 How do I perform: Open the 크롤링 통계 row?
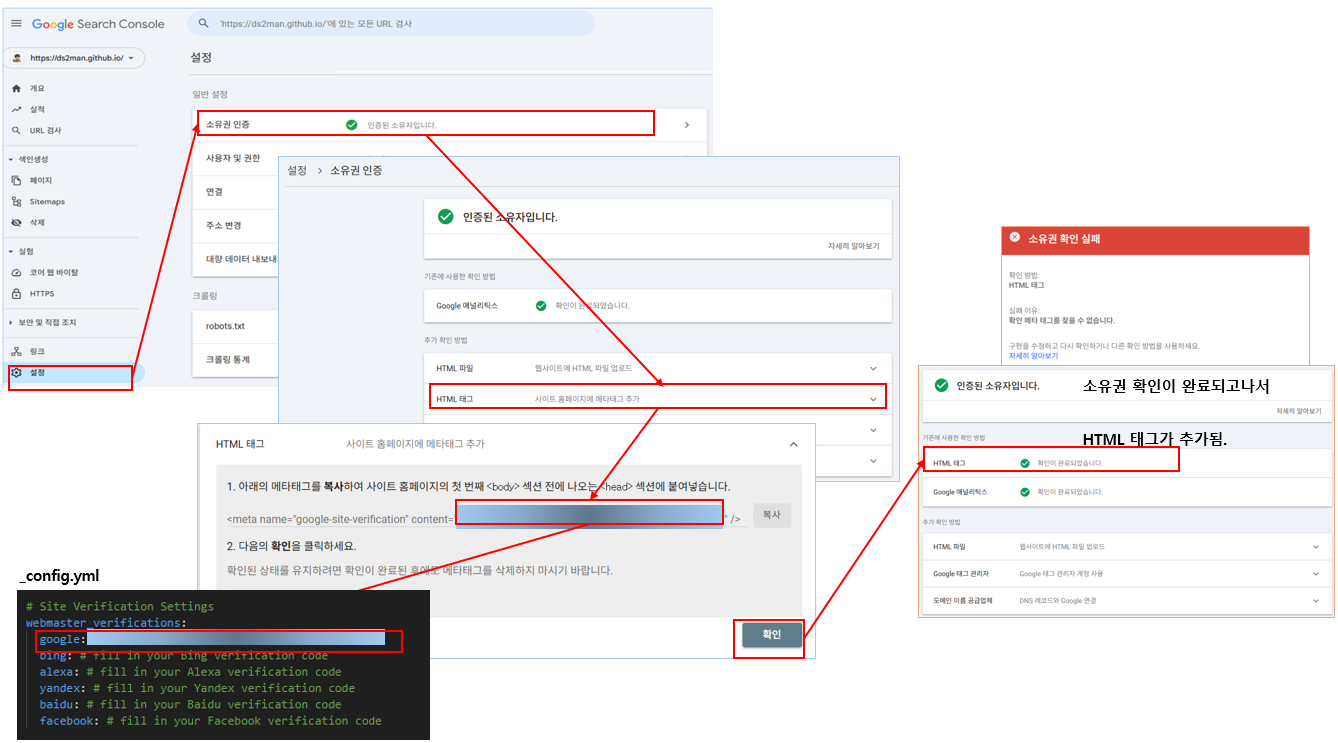tap(235, 359)
